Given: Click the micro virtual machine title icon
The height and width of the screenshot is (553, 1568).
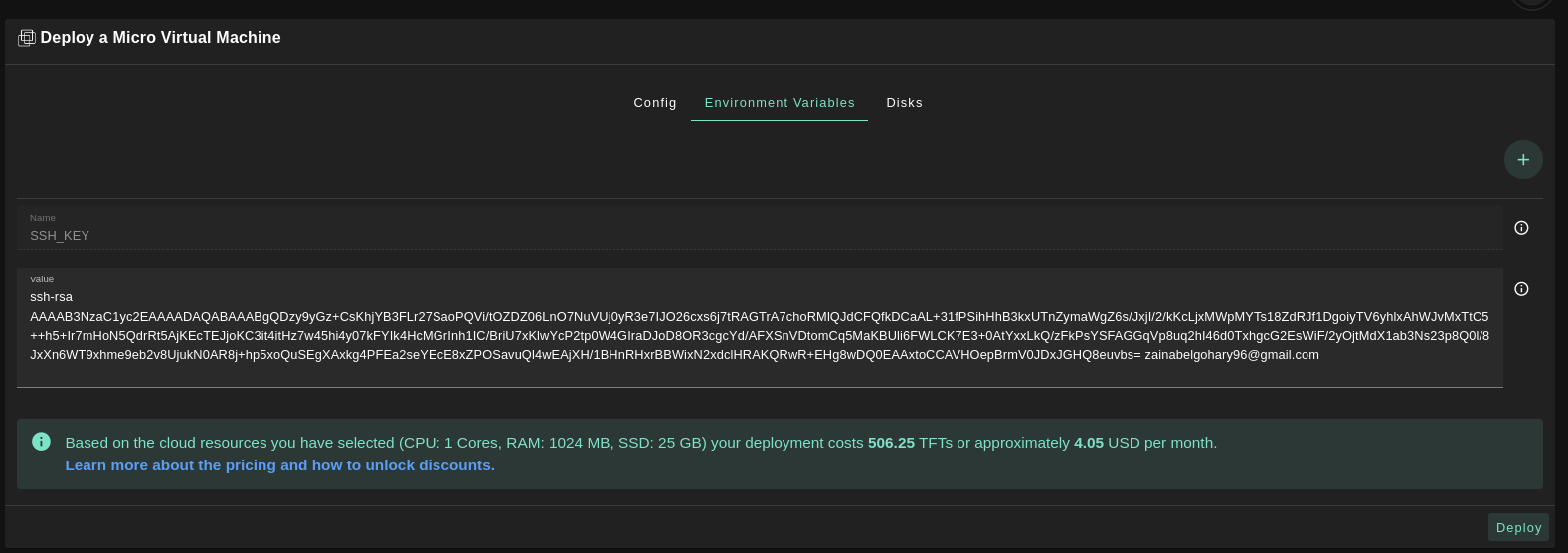Looking at the screenshot, I should (x=27, y=38).
